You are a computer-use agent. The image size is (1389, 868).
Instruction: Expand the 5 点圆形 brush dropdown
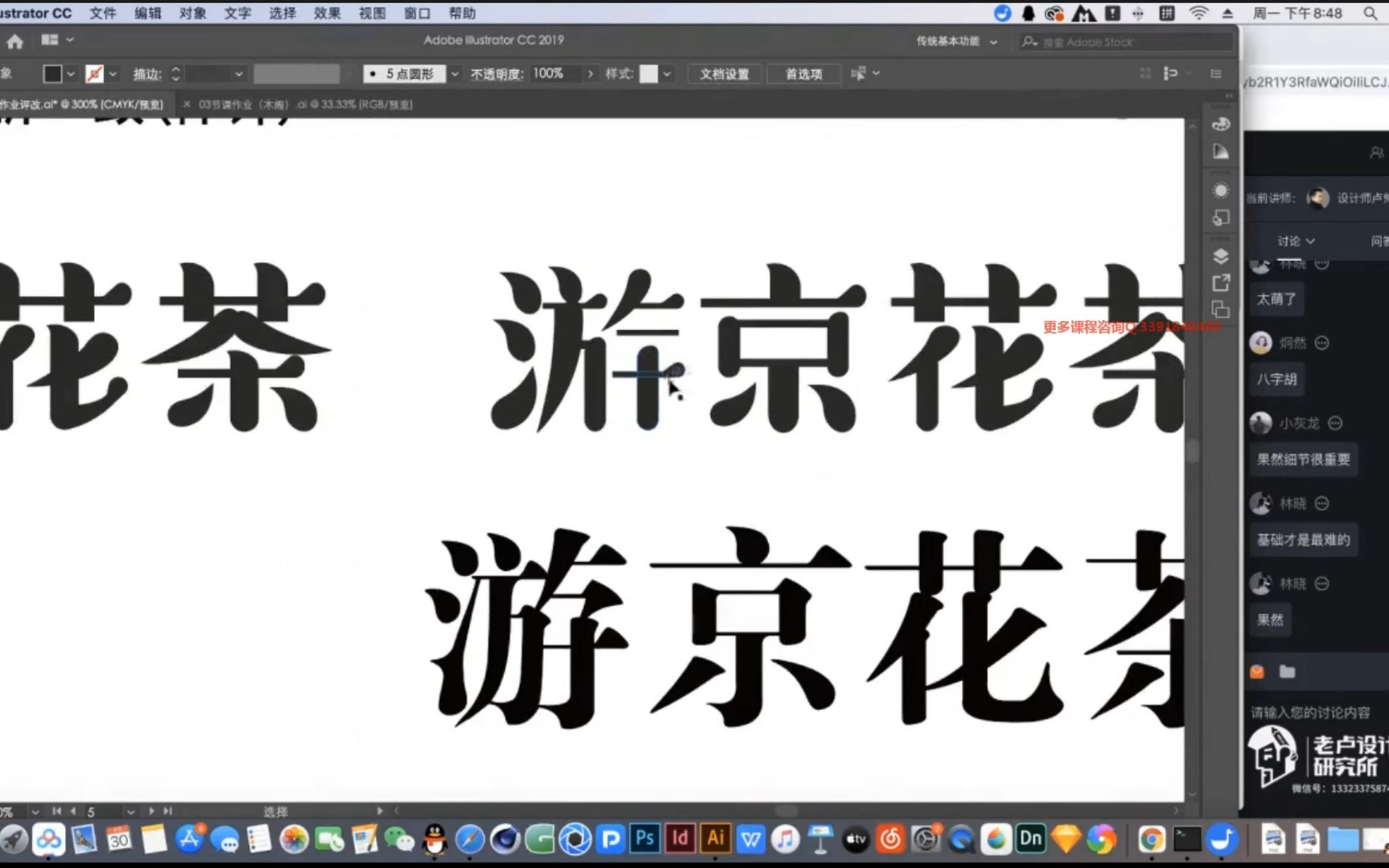[454, 74]
